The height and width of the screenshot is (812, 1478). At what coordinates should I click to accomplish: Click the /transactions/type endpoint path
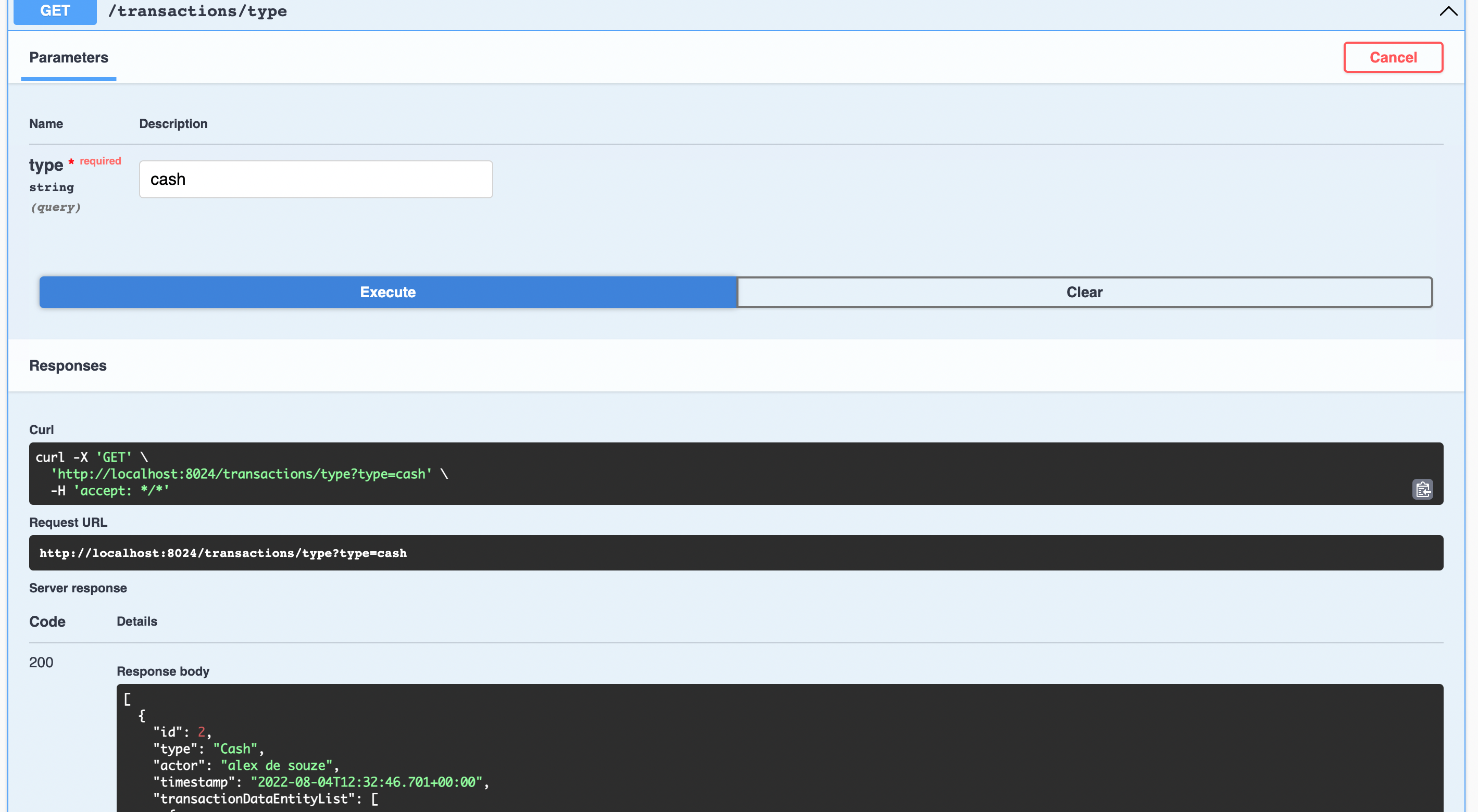tap(197, 11)
